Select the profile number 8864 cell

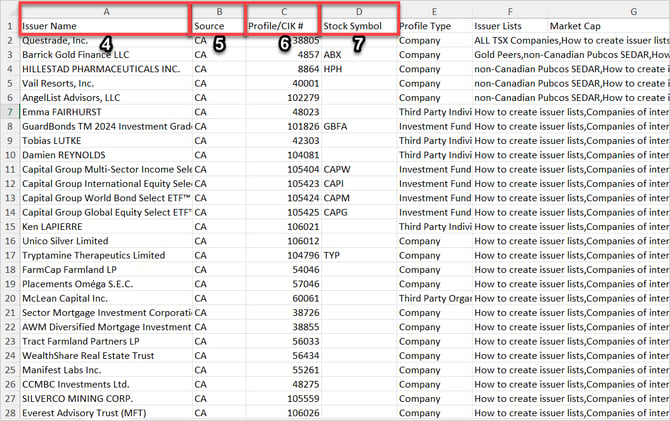(283, 69)
